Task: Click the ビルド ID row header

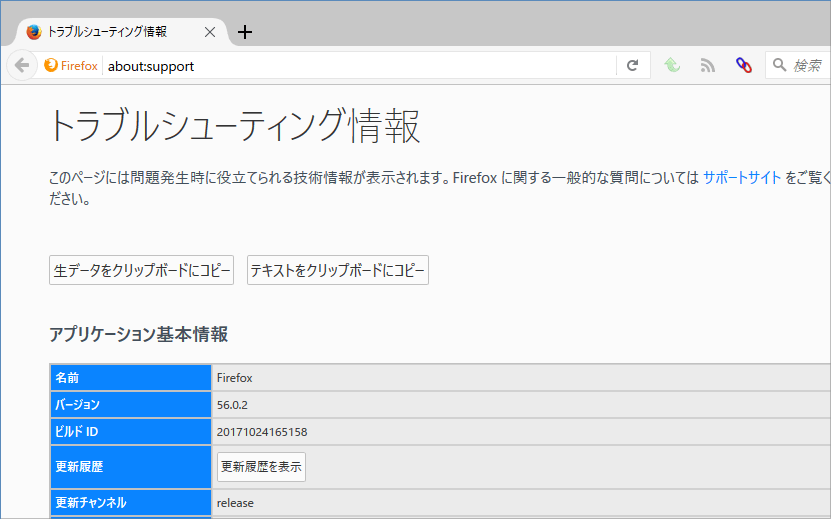Action: pyautogui.click(x=131, y=432)
